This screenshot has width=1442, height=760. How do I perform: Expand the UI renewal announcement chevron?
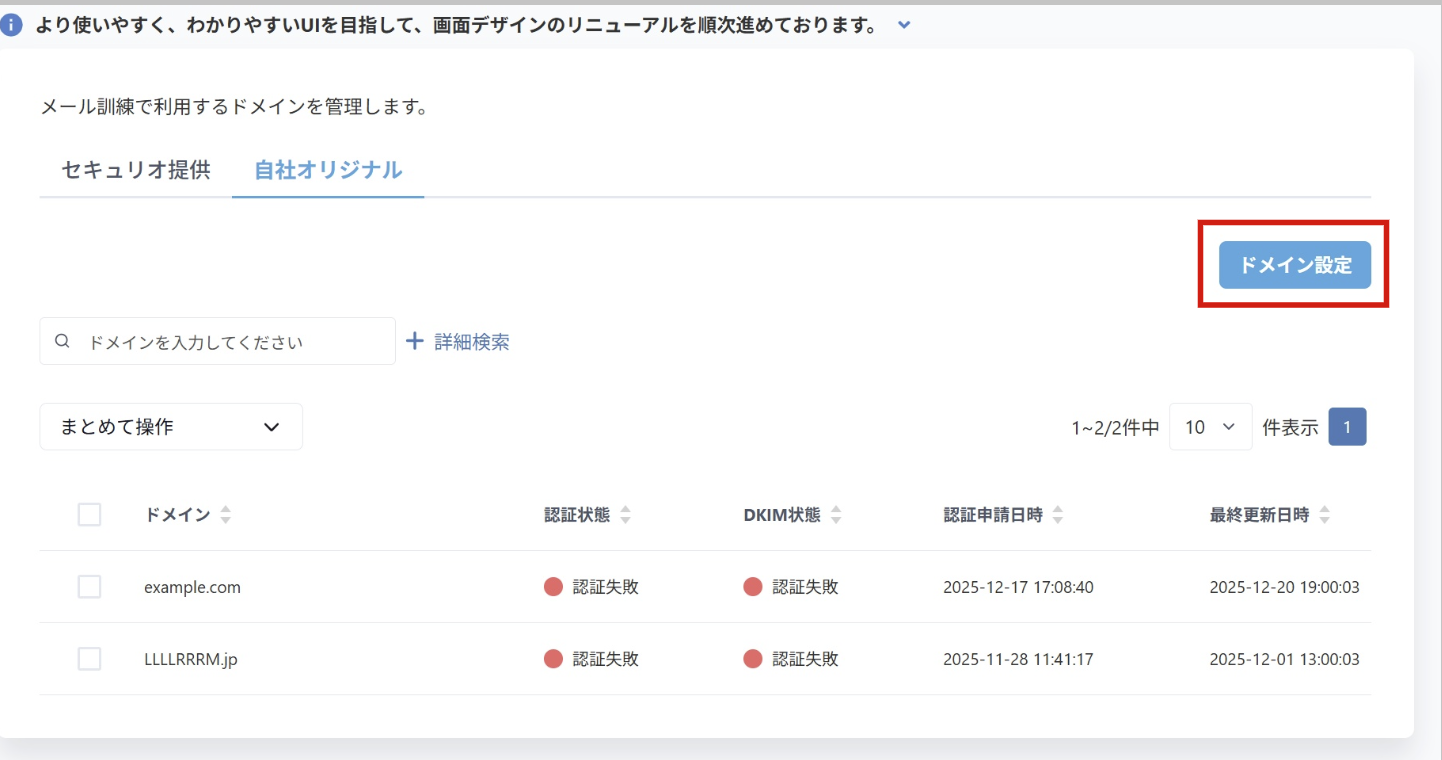coord(904,26)
